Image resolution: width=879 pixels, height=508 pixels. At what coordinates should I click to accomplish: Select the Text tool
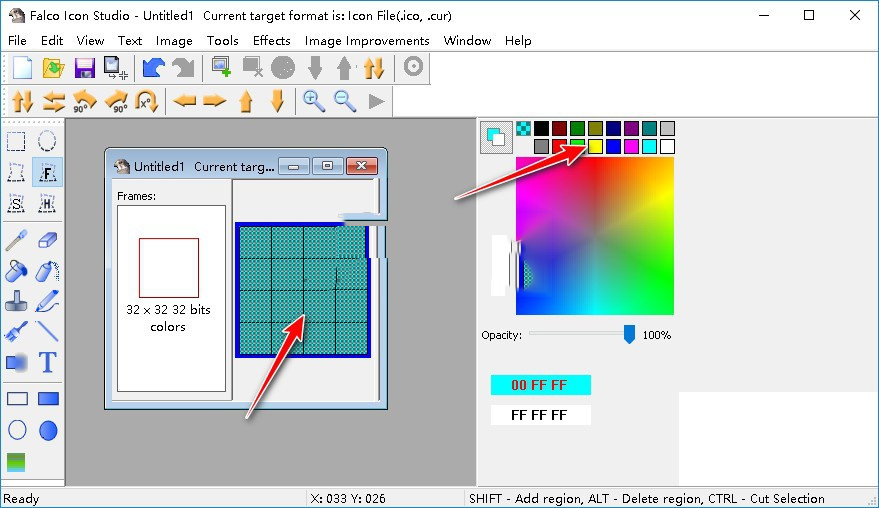tap(48, 363)
